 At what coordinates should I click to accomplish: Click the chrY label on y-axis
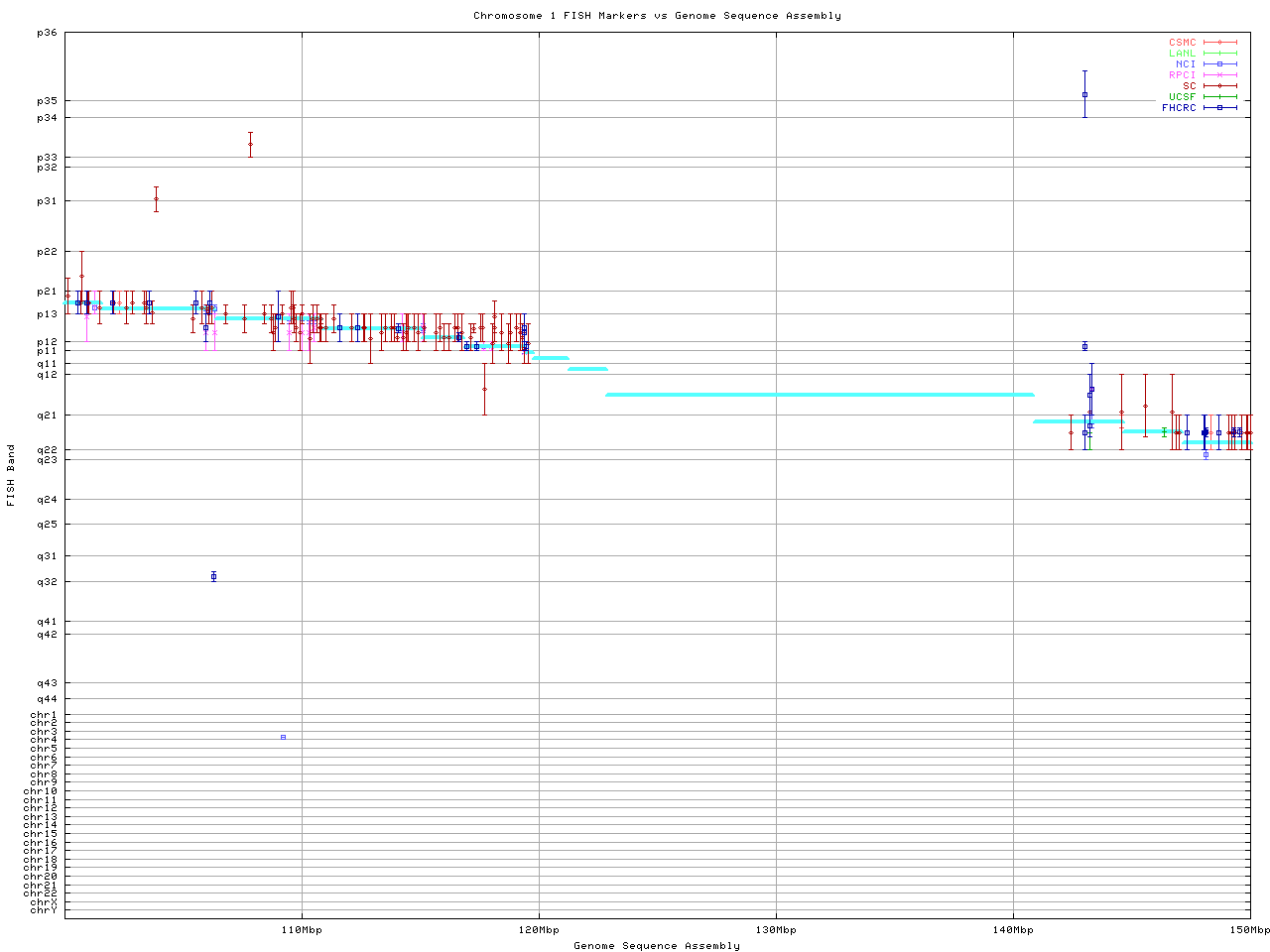[x=44, y=910]
